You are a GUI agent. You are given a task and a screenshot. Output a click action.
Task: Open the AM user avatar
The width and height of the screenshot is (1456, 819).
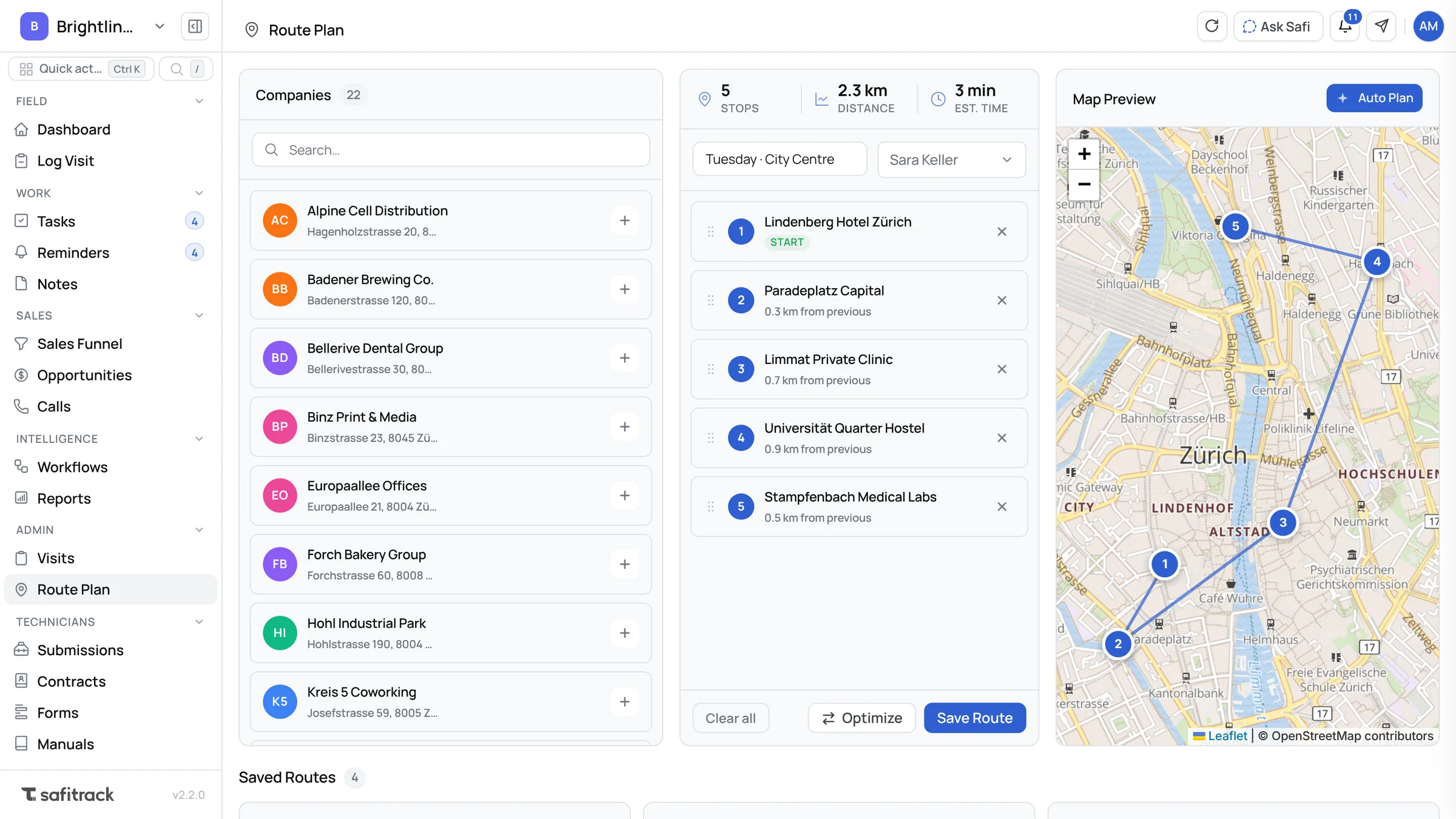tap(1428, 27)
